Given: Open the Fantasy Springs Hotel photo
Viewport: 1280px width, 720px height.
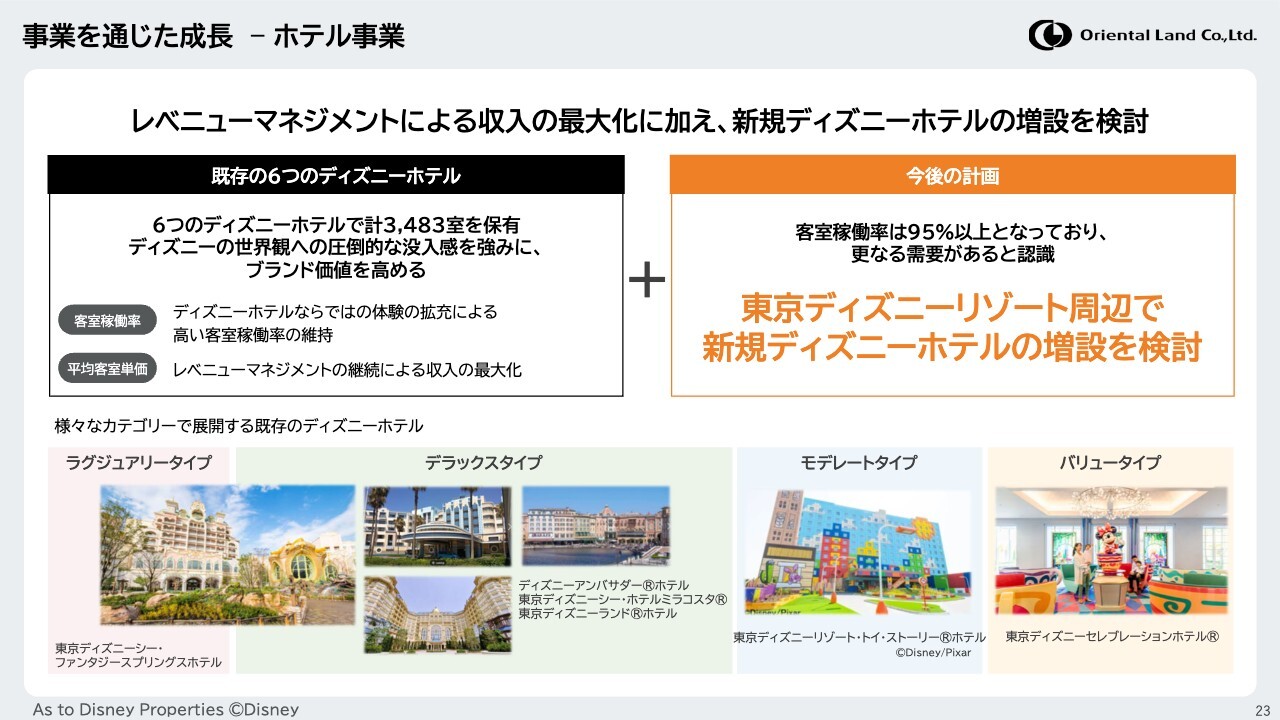Looking at the screenshot, I should tap(227, 555).
